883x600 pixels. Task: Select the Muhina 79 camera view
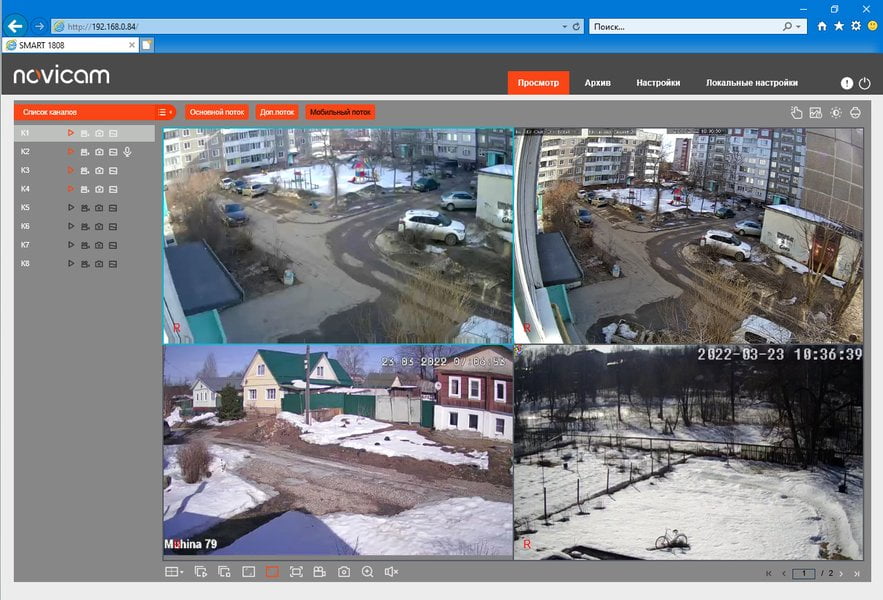[x=338, y=451]
